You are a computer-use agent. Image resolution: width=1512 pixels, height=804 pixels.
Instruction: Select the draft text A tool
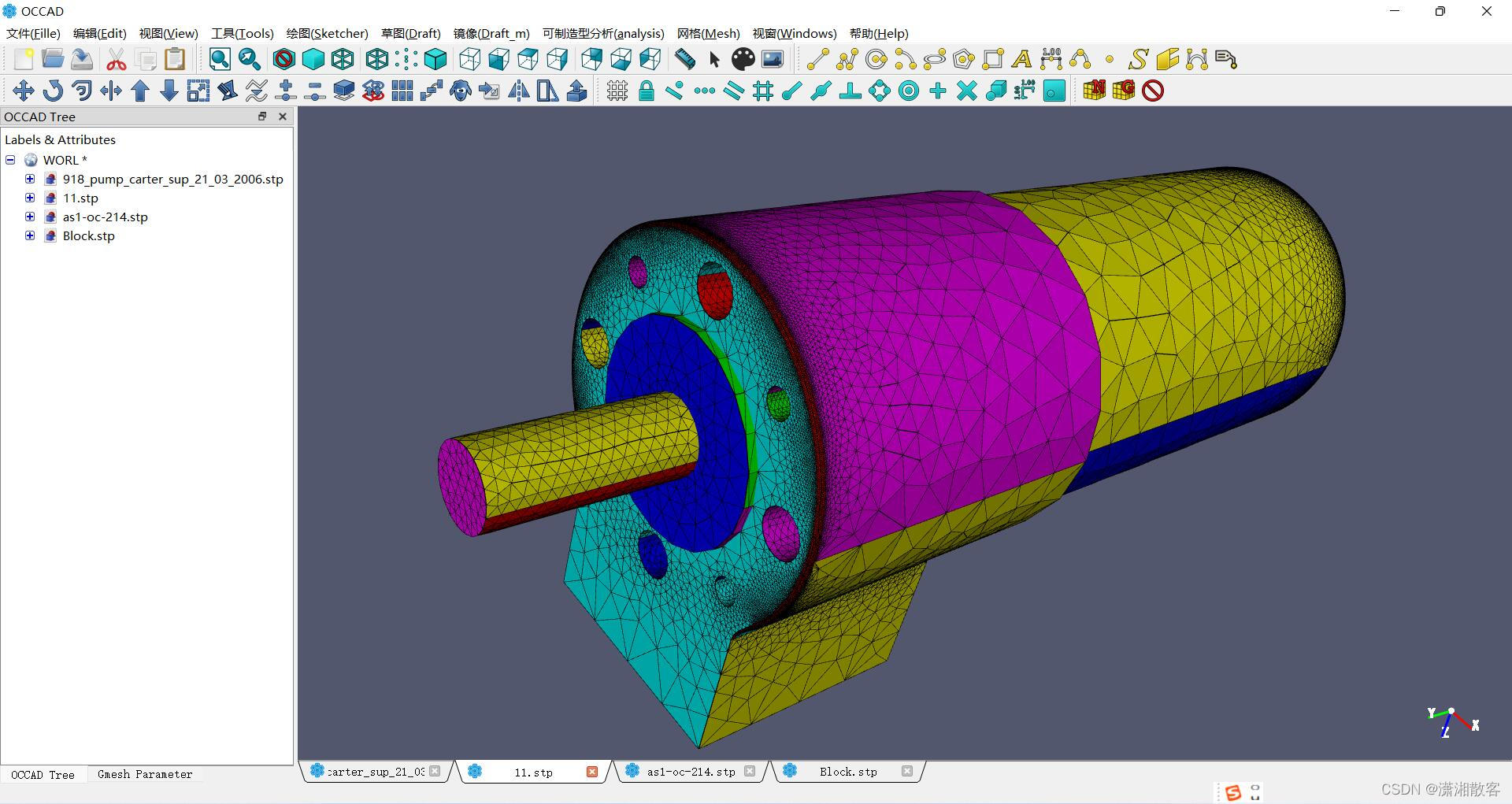[1021, 59]
